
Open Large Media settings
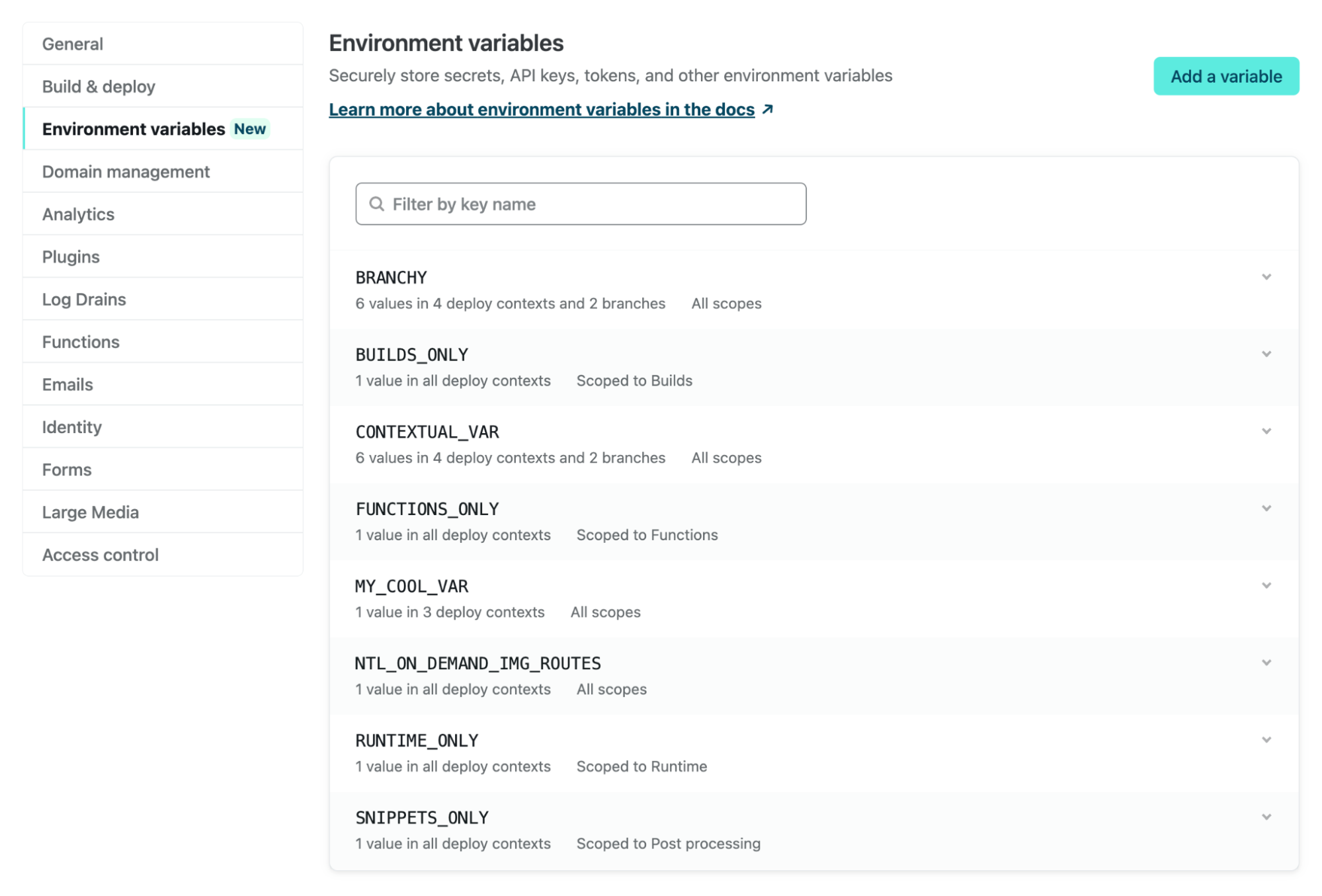(163, 512)
